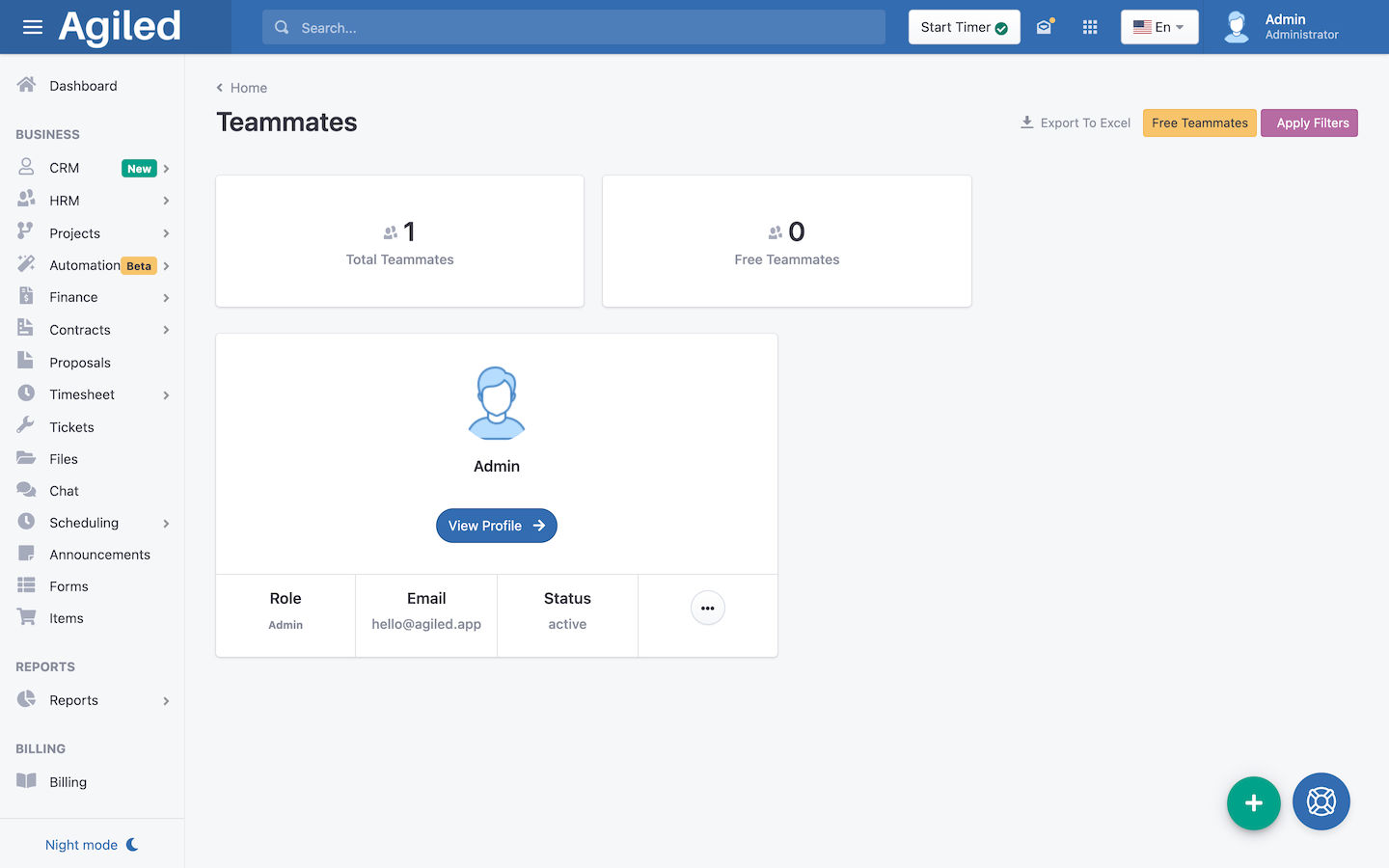
Task: Click the Automation magic wand icon
Action: pos(26,264)
